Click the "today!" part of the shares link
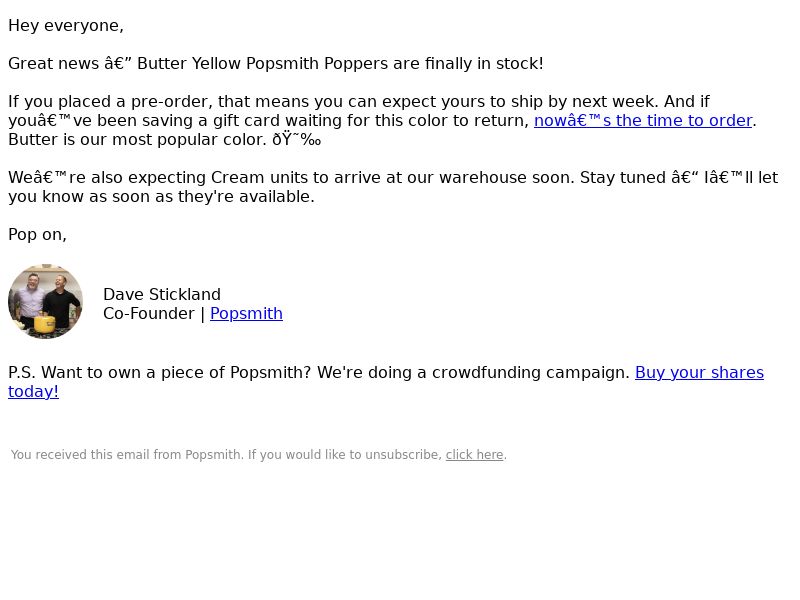The height and width of the screenshot is (600, 800). tap(33, 392)
